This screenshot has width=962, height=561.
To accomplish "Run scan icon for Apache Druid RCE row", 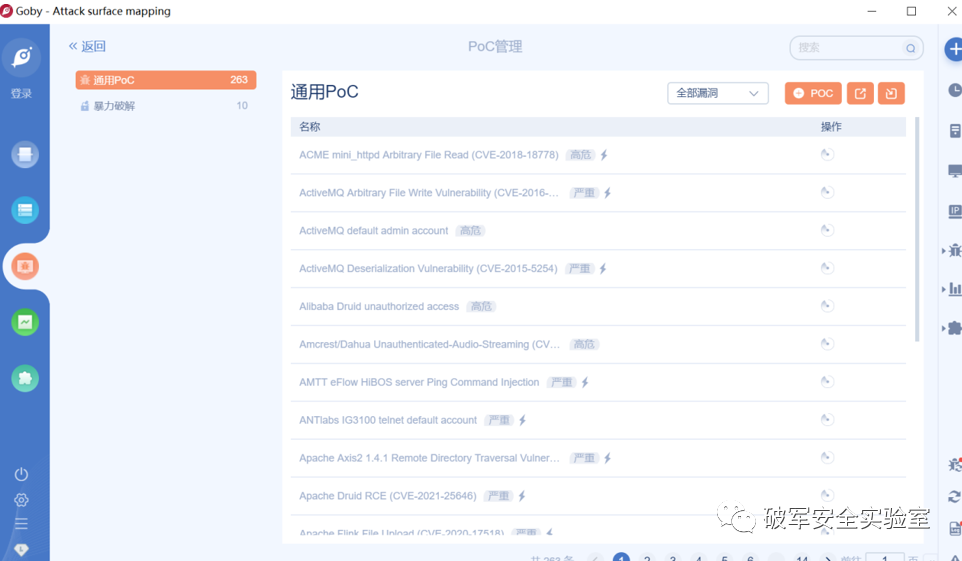I will (x=827, y=495).
